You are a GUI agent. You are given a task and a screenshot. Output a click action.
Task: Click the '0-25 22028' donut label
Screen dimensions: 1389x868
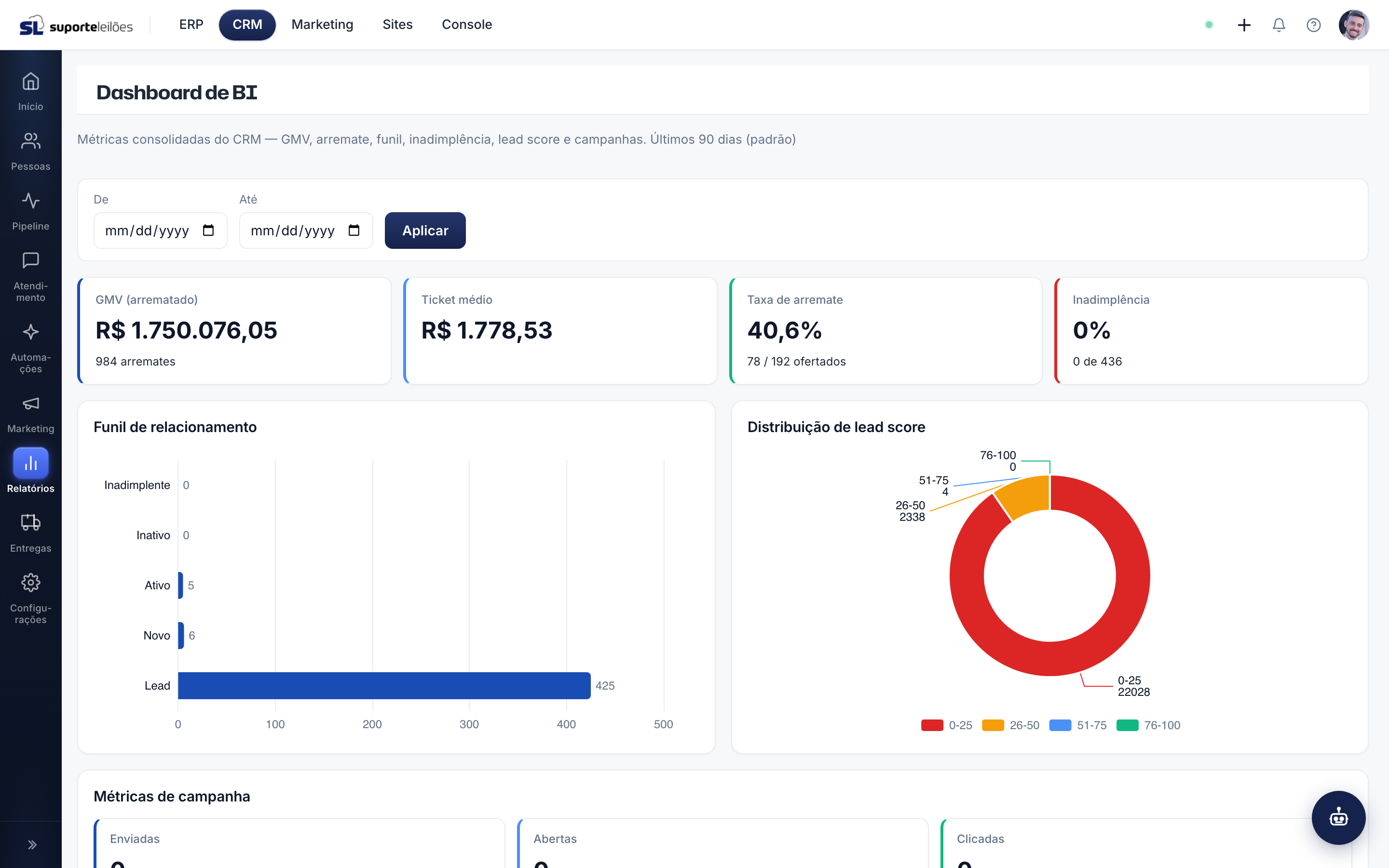[x=1133, y=686]
